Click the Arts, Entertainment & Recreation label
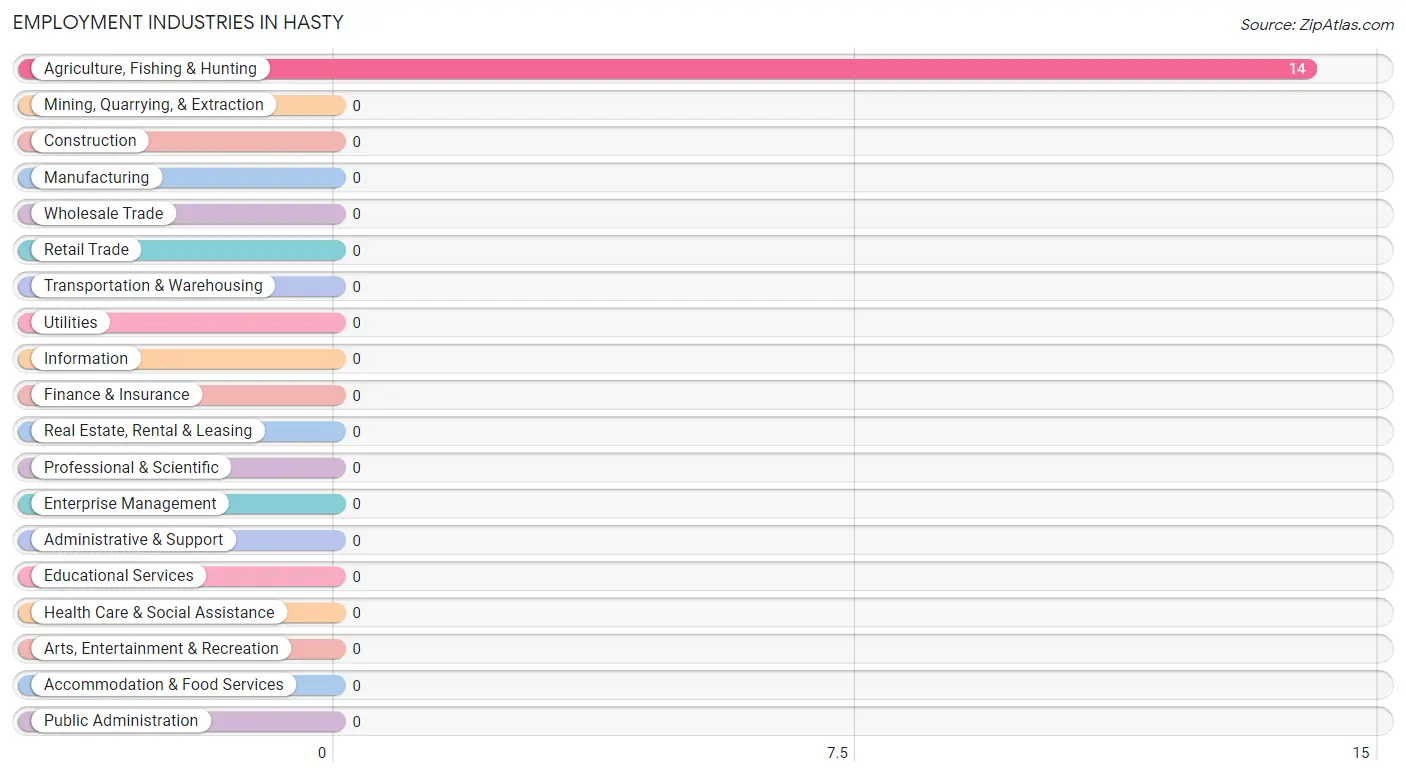The height and width of the screenshot is (776, 1406). pyautogui.click(x=161, y=649)
